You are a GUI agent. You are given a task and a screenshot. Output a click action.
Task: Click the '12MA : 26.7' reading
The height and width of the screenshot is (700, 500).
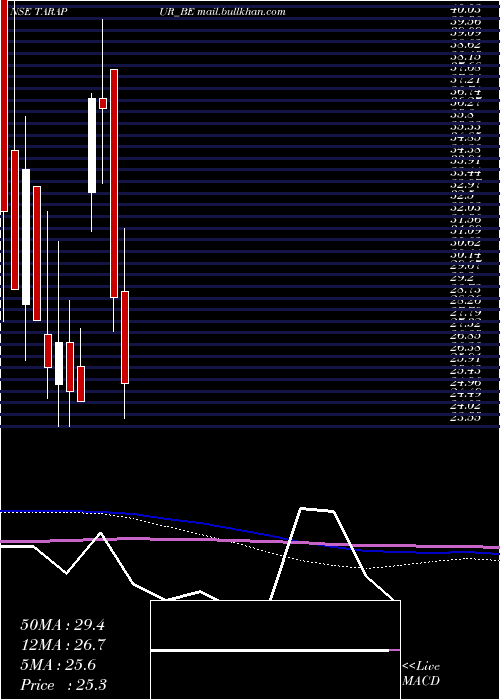pos(62,645)
